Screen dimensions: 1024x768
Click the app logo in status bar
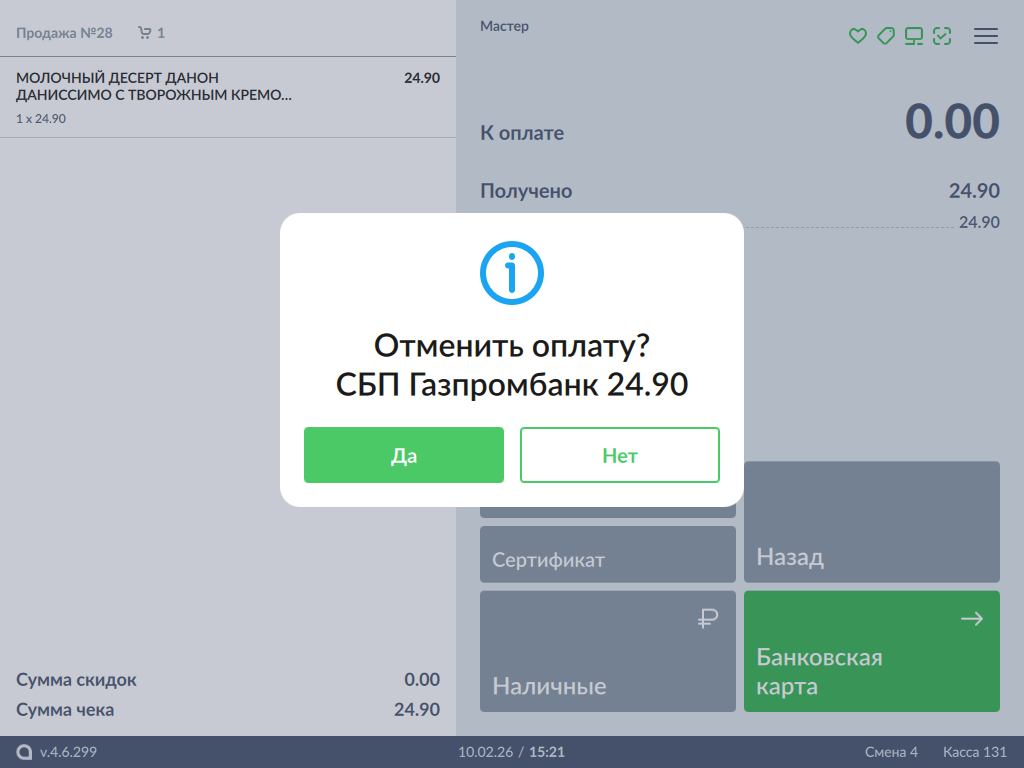tap(25, 752)
